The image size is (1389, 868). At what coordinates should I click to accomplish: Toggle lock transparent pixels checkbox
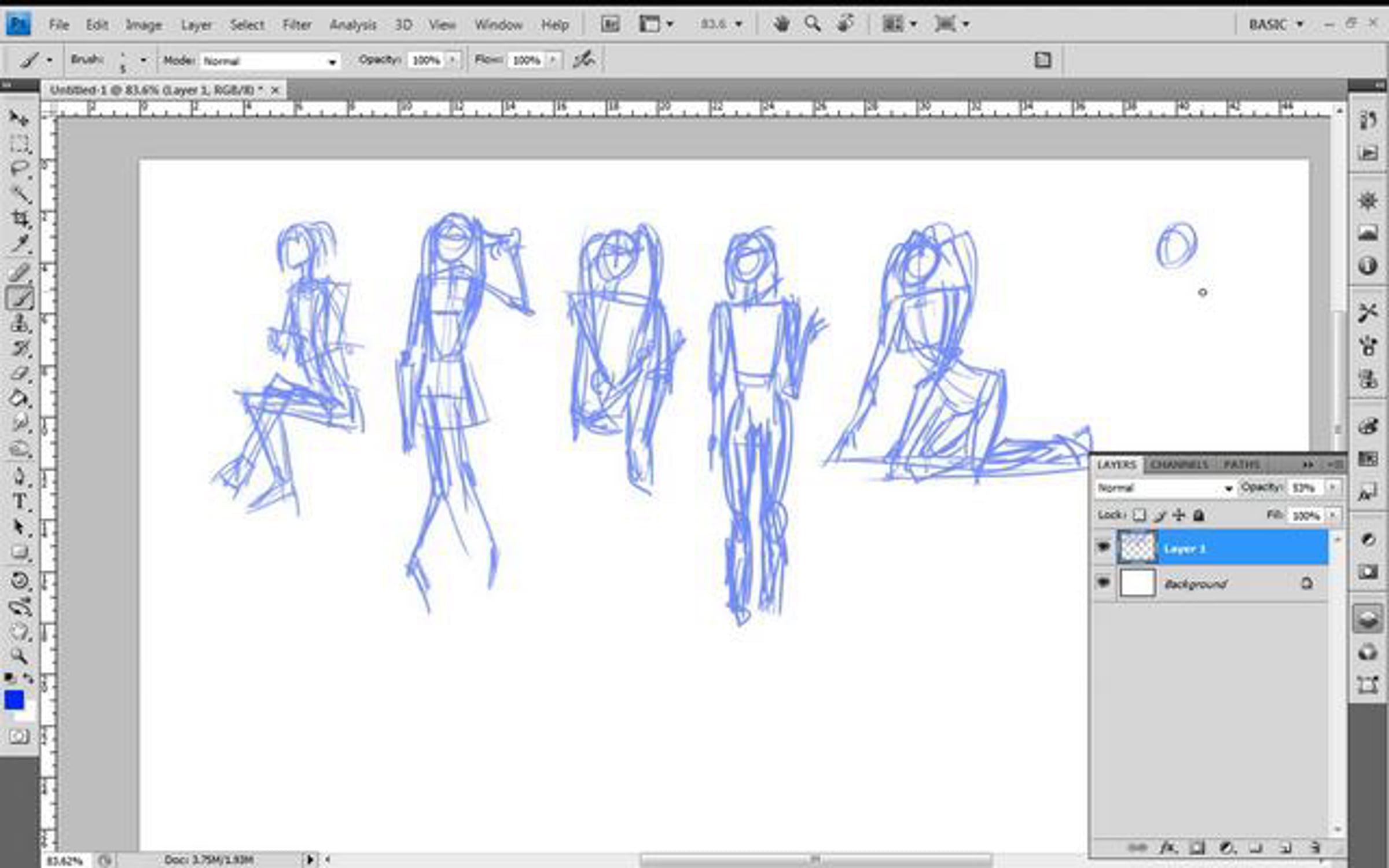(1139, 515)
